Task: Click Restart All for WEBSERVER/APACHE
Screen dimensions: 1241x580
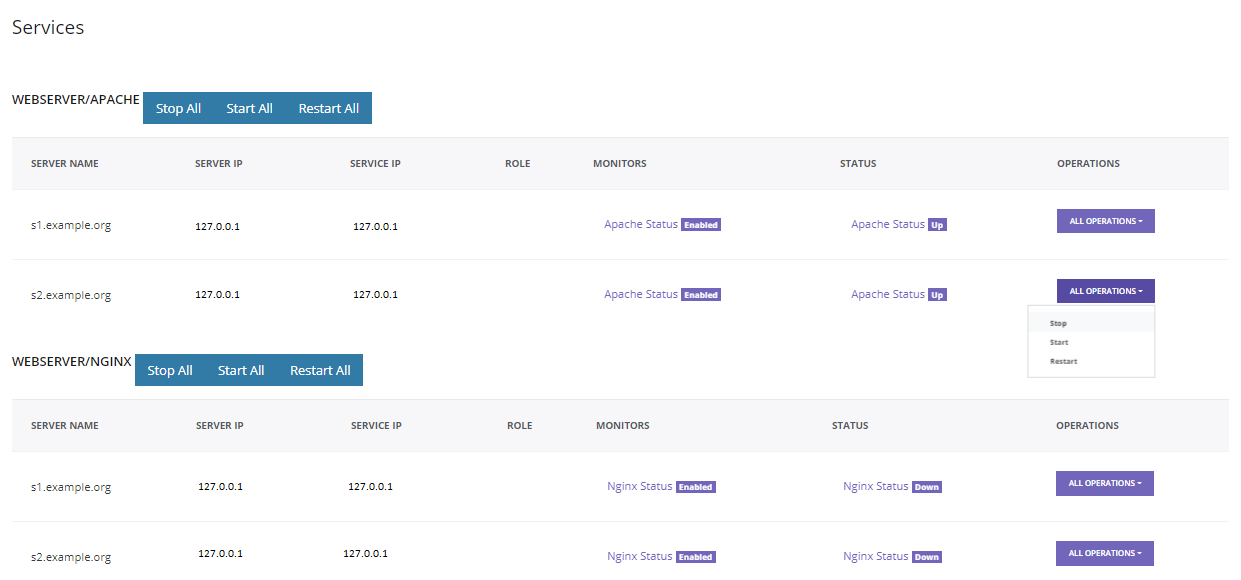Action: click(x=329, y=108)
